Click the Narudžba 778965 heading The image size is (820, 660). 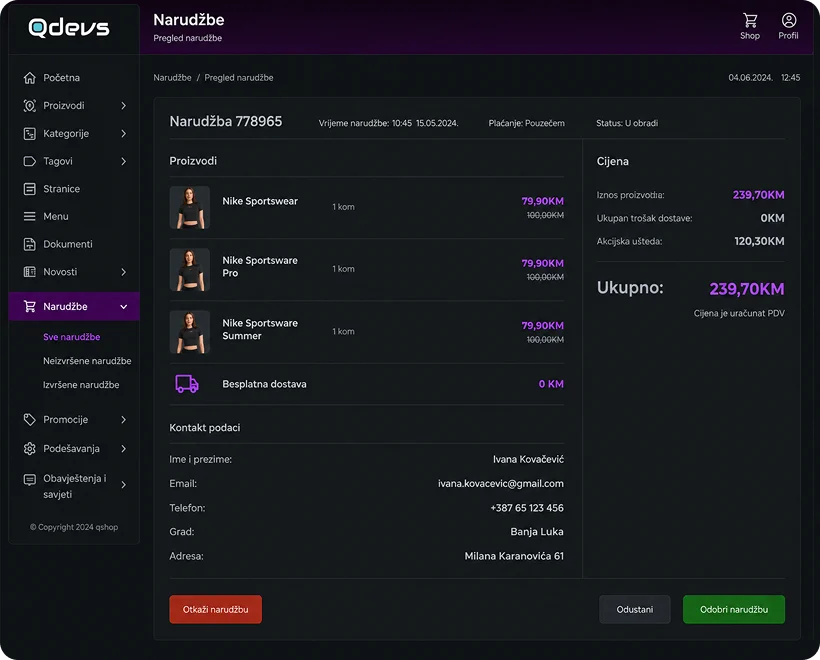[226, 121]
